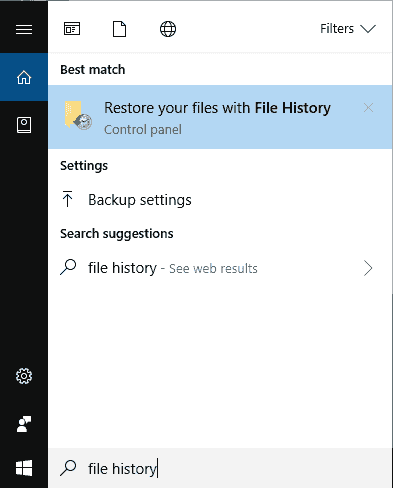The image size is (393, 488).
Task: Dismiss the File History best match result
Action: pos(368,108)
